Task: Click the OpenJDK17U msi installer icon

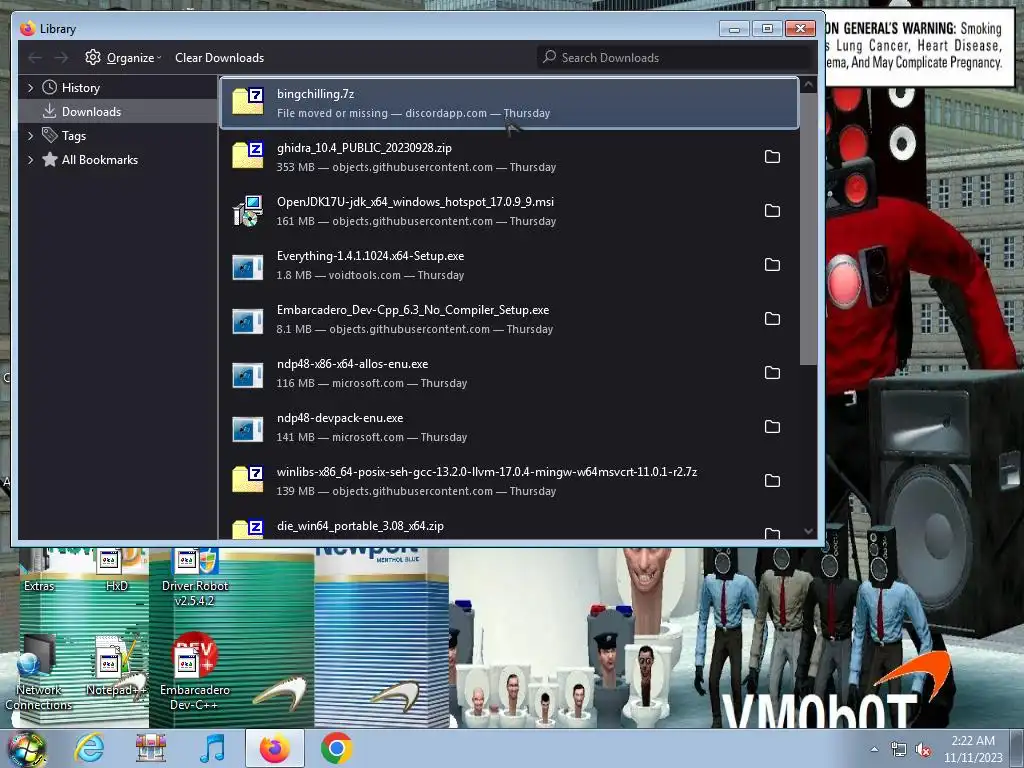Action: coord(248,210)
